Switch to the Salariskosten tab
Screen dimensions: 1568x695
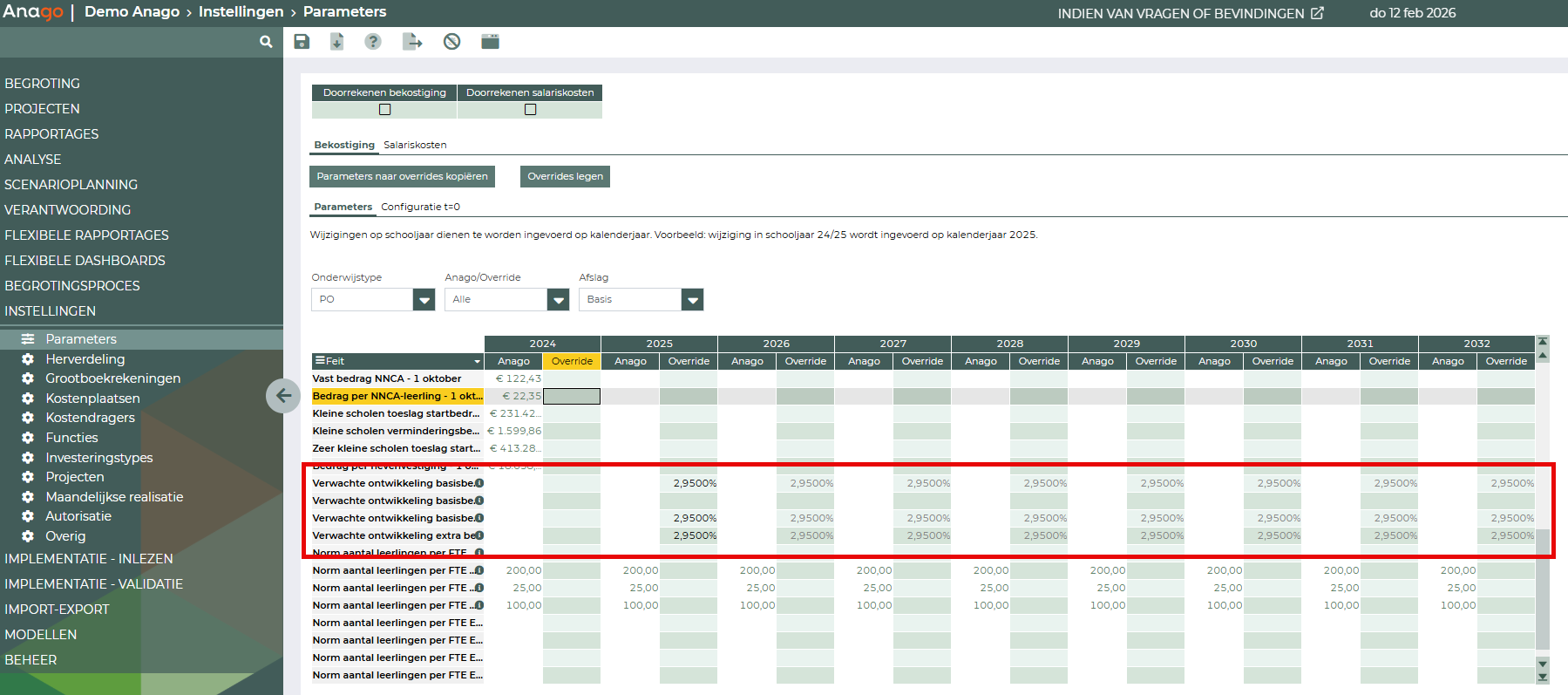415,145
